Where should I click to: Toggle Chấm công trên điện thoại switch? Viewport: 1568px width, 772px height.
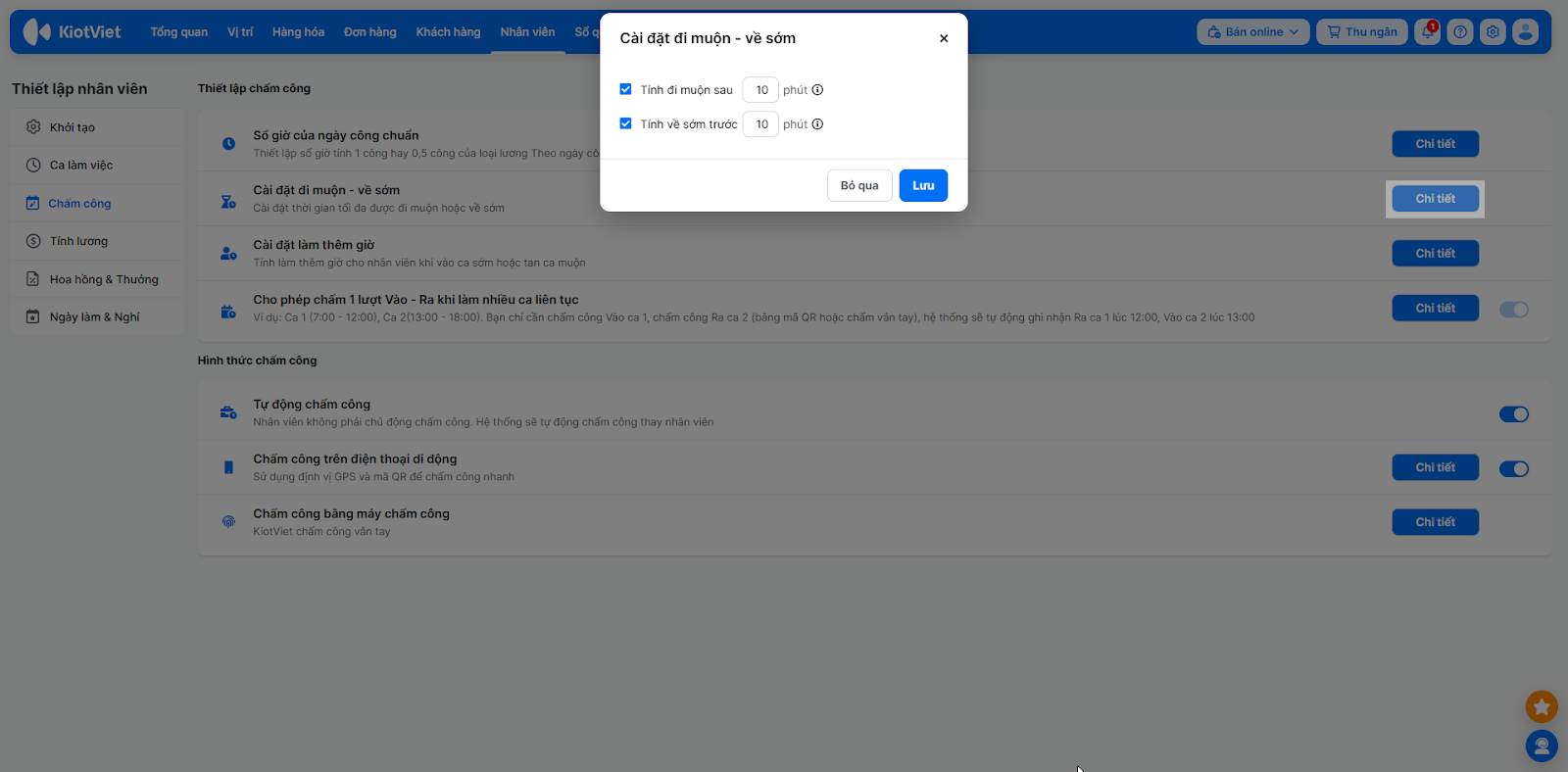click(1514, 469)
